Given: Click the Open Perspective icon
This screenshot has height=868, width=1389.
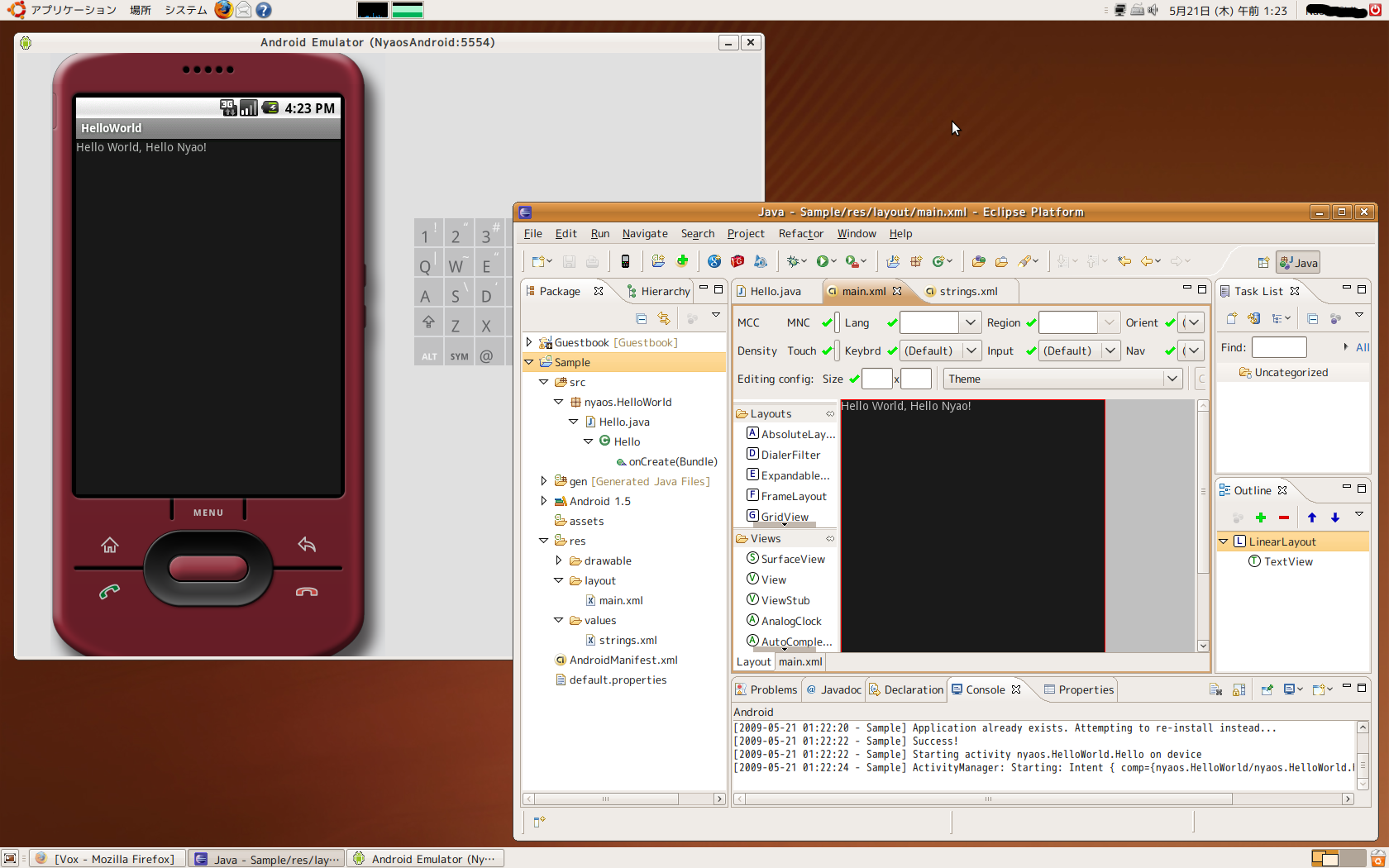Looking at the screenshot, I should pos(1263,263).
